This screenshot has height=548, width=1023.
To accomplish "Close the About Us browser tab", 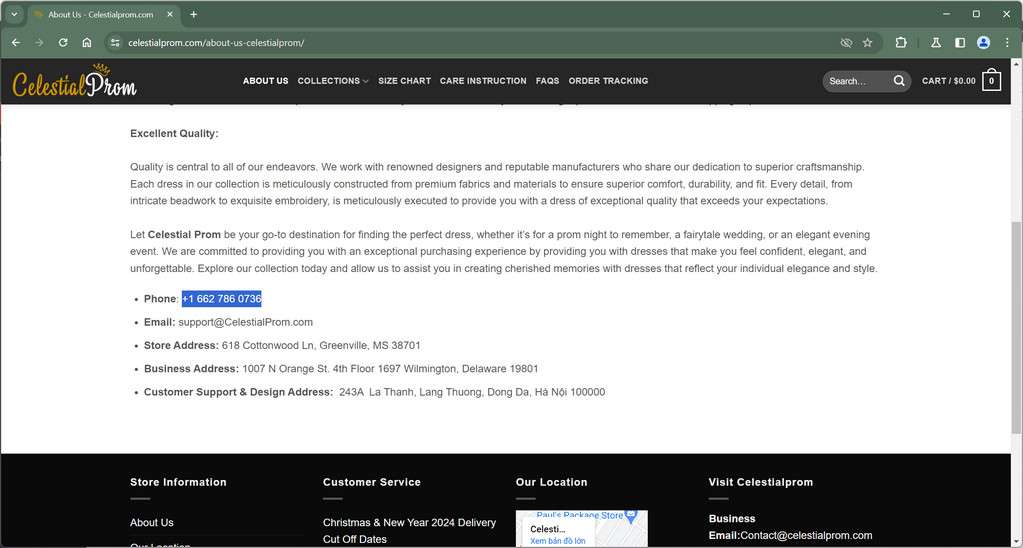I will (170, 14).
